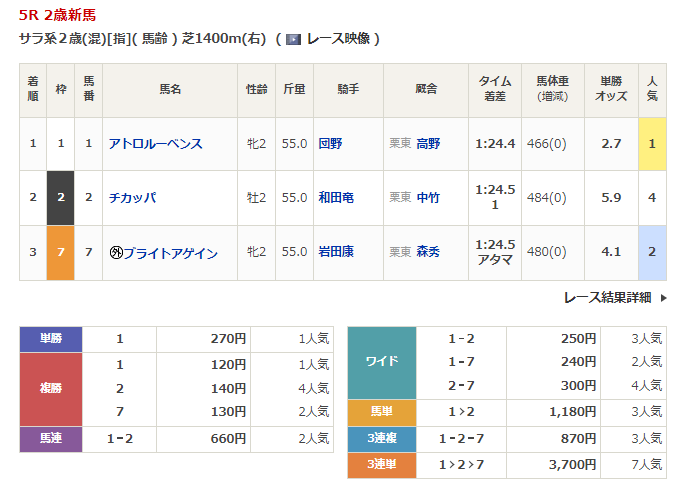The image size is (681, 484).
Task: Click the orange frame number 7 cell
Action: point(61,253)
